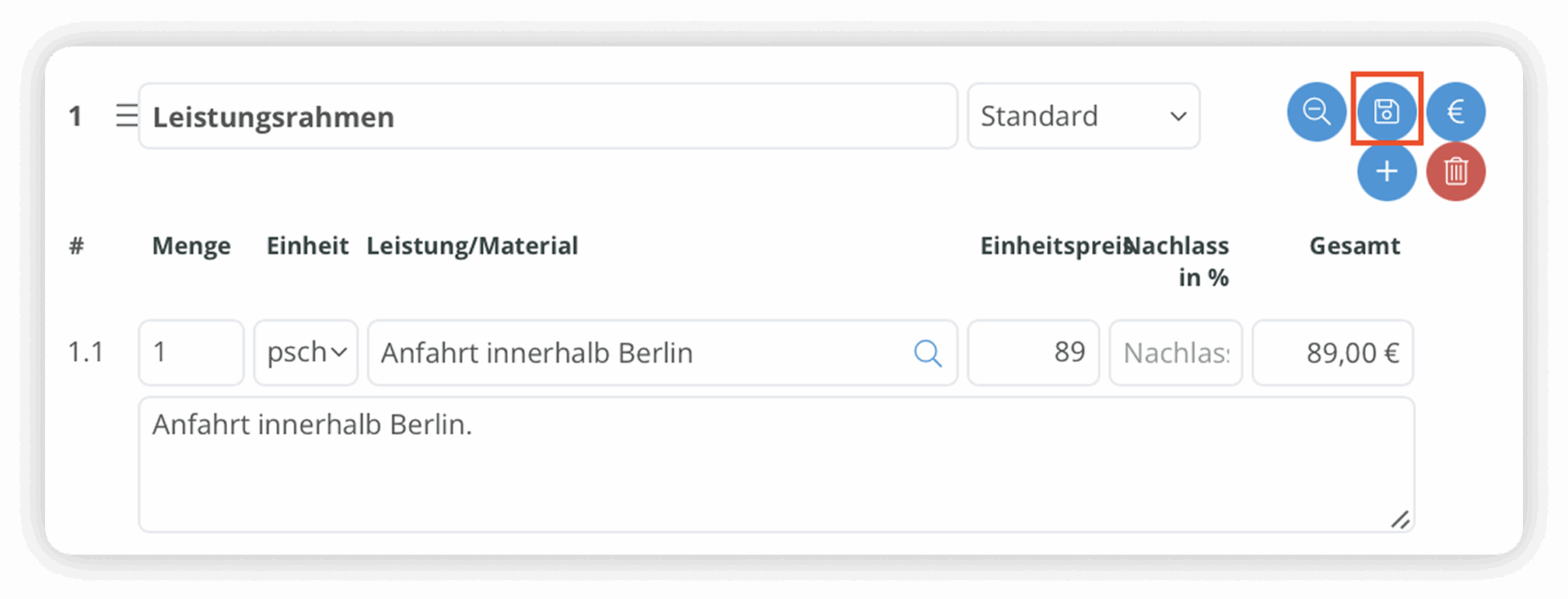
Task: Click the position number 1.1 label
Action: (86, 353)
